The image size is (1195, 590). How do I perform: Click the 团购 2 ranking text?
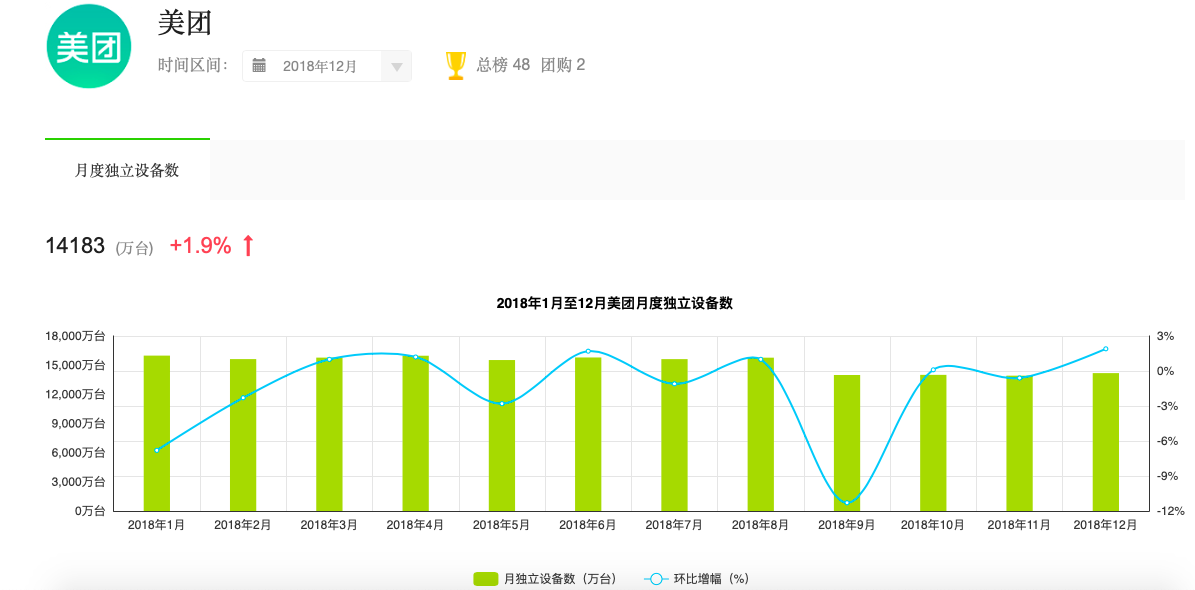[x=563, y=66]
